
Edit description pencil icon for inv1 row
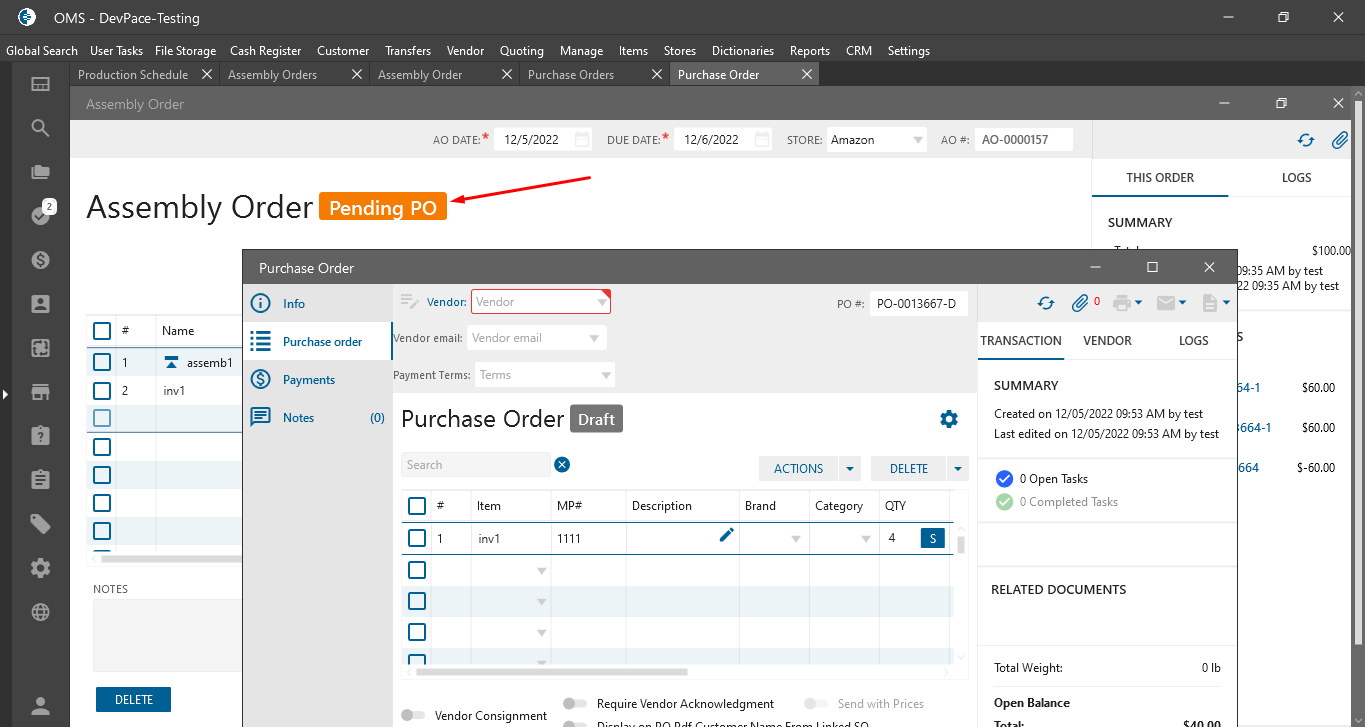[727, 536]
